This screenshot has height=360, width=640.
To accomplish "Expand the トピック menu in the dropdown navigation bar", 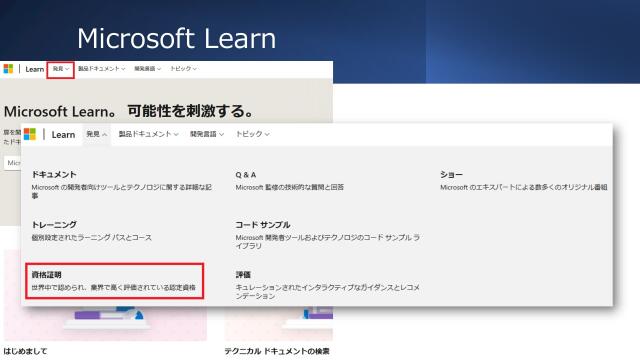I will [253, 134].
